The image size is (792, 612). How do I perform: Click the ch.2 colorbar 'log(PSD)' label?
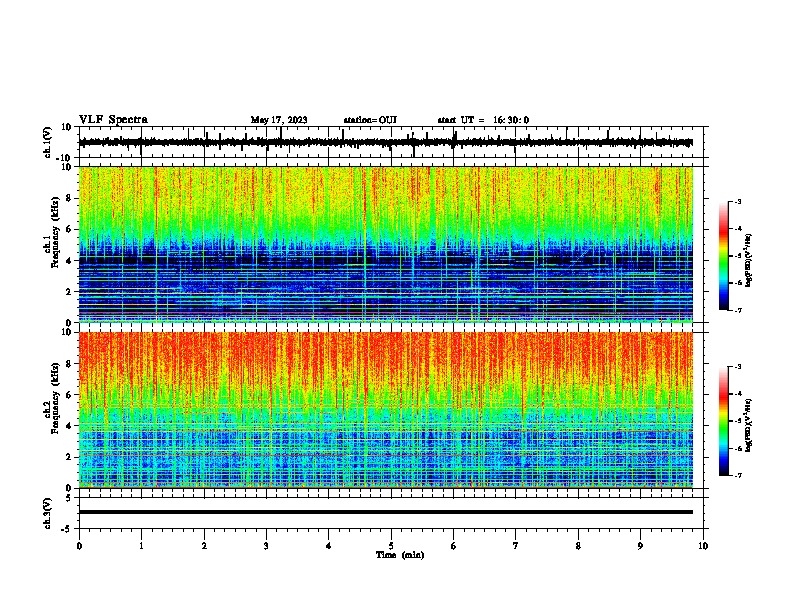[749, 425]
